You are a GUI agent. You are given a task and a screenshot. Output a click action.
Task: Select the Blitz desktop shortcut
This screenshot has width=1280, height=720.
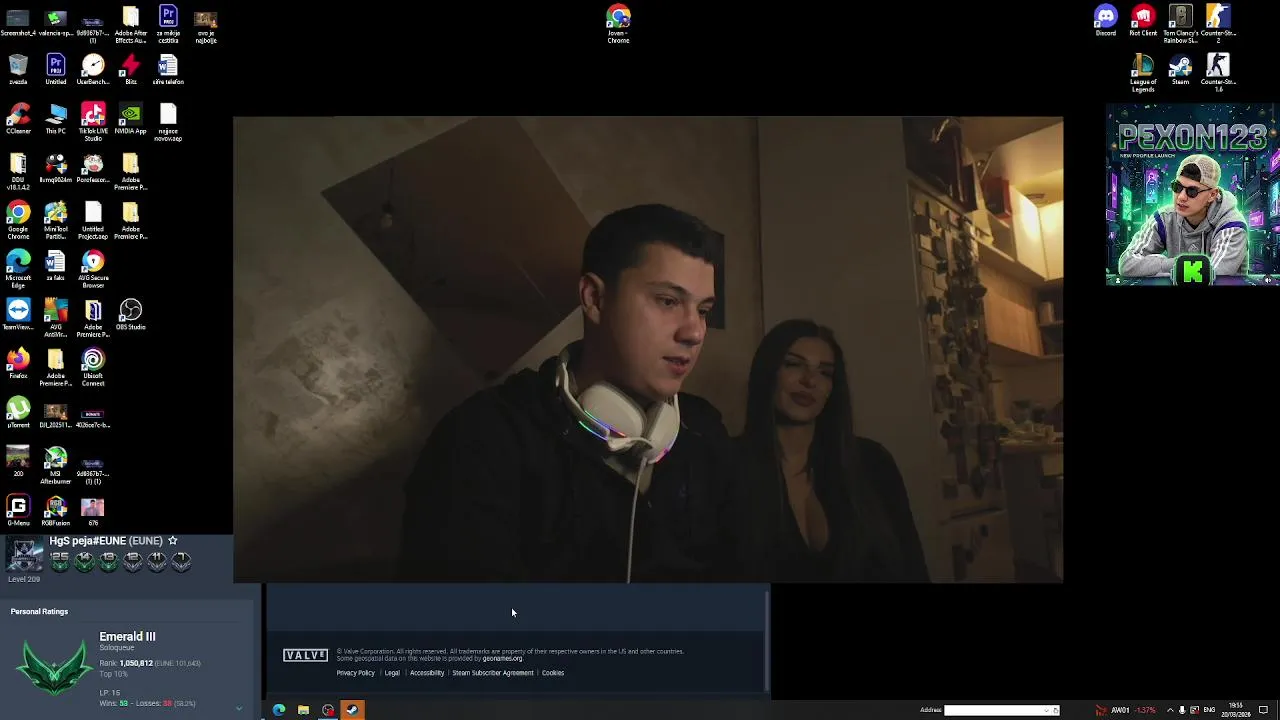(130, 69)
